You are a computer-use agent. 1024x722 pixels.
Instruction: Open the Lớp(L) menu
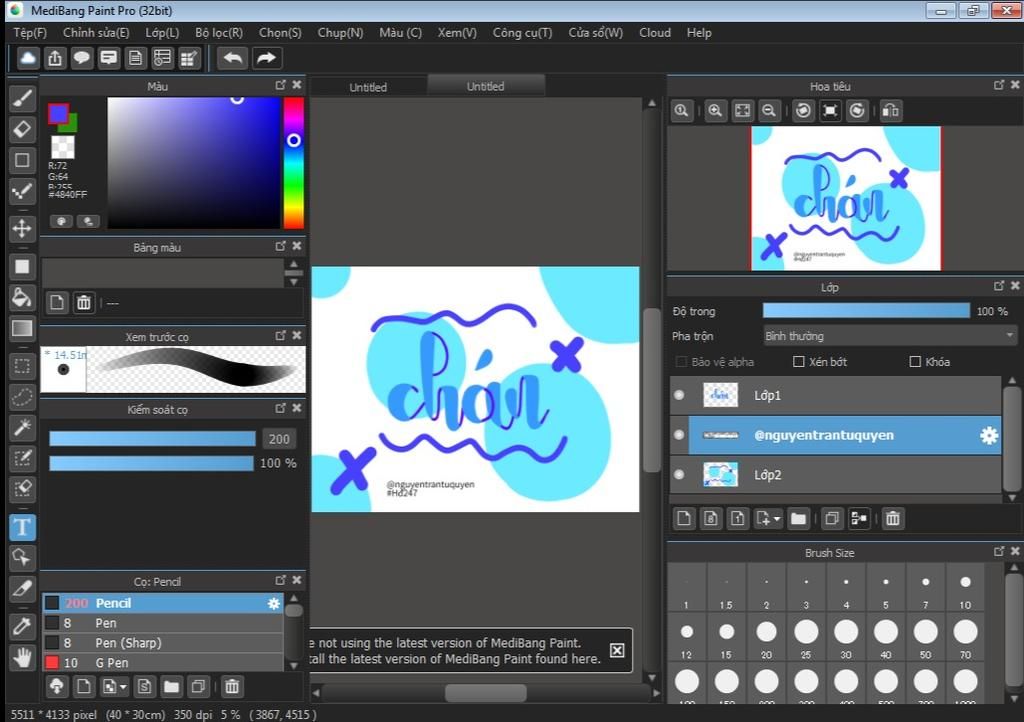click(162, 33)
